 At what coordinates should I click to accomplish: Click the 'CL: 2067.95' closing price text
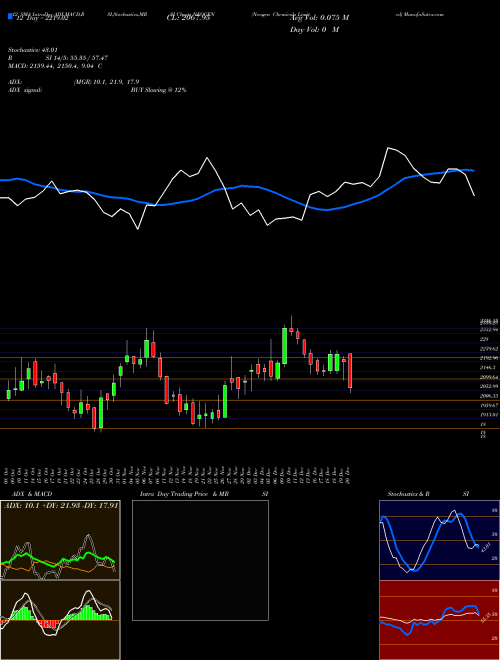click(188, 18)
